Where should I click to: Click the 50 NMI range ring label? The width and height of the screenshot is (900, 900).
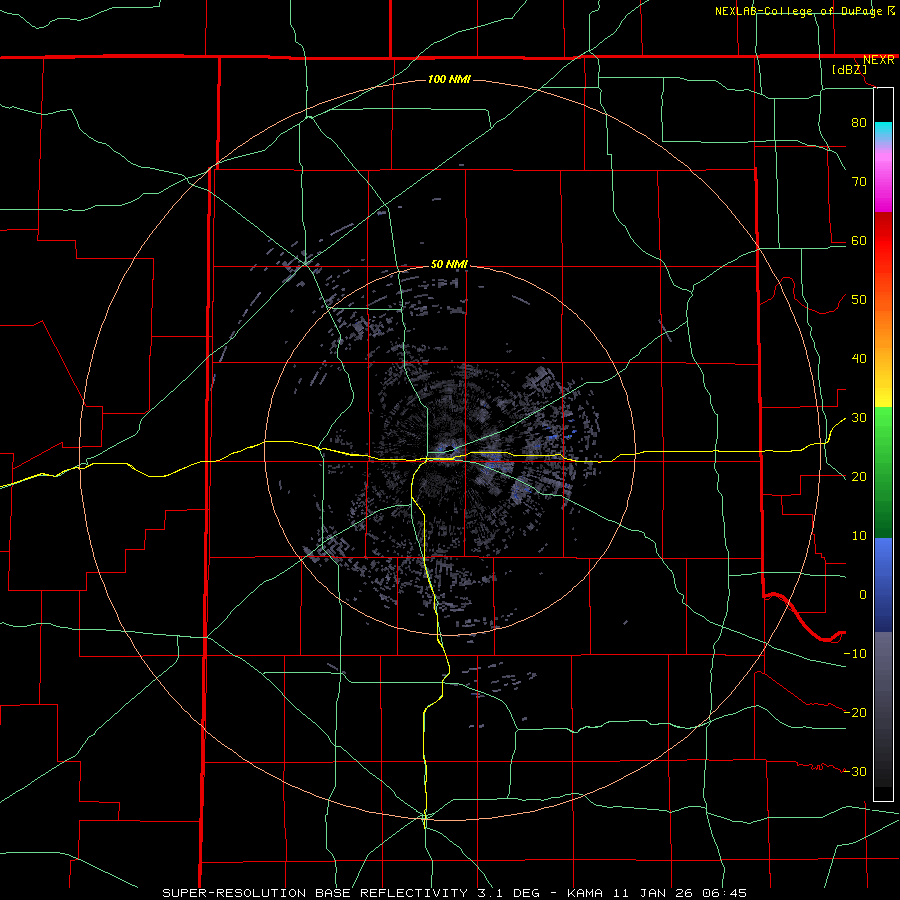point(449,264)
